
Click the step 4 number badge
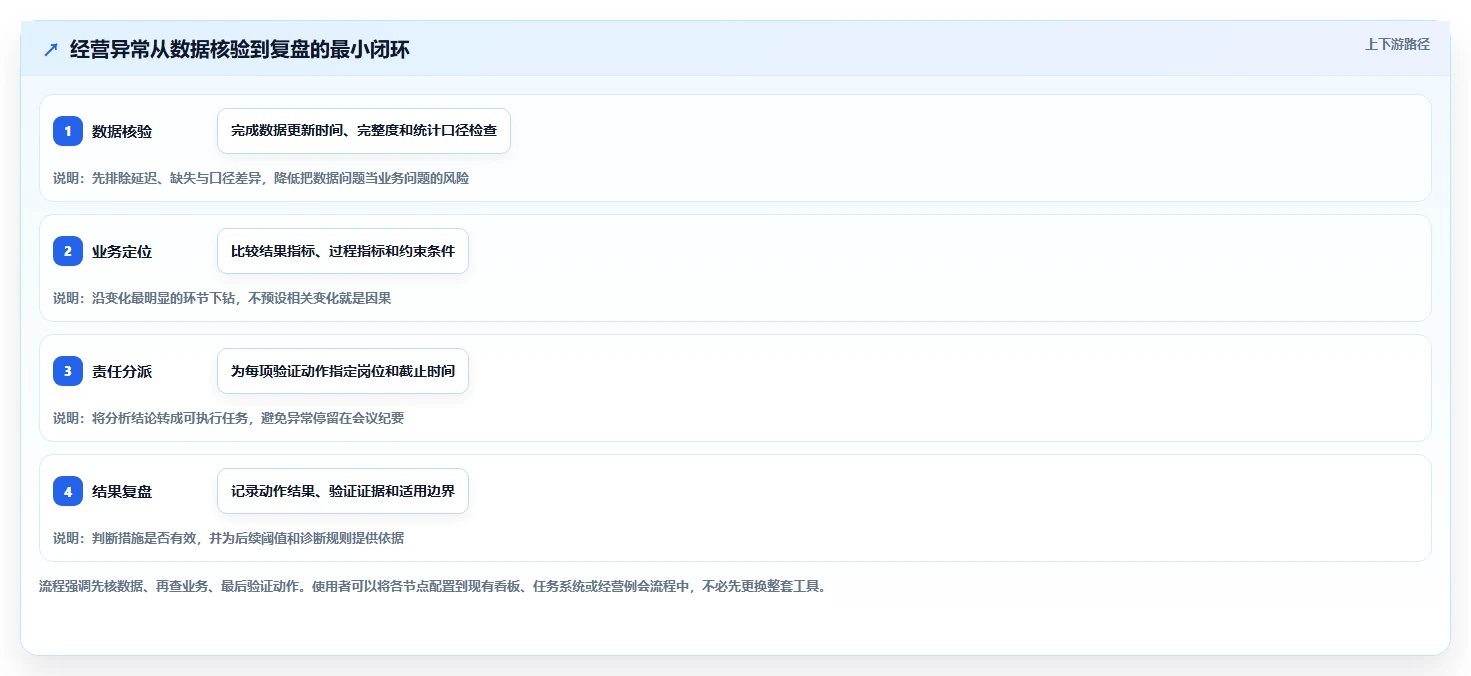pyautogui.click(x=68, y=491)
